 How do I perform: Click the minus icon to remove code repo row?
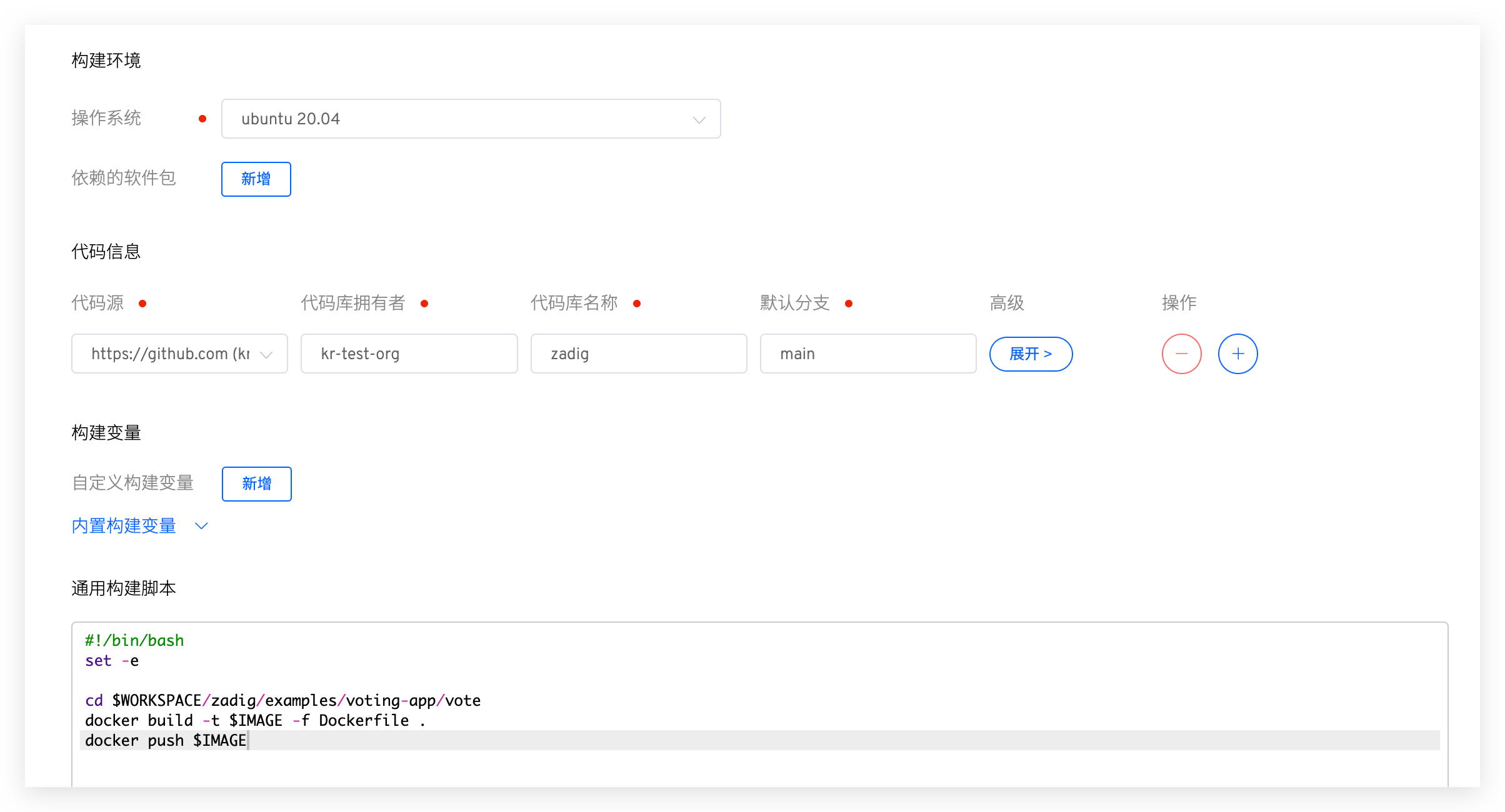[x=1181, y=354]
